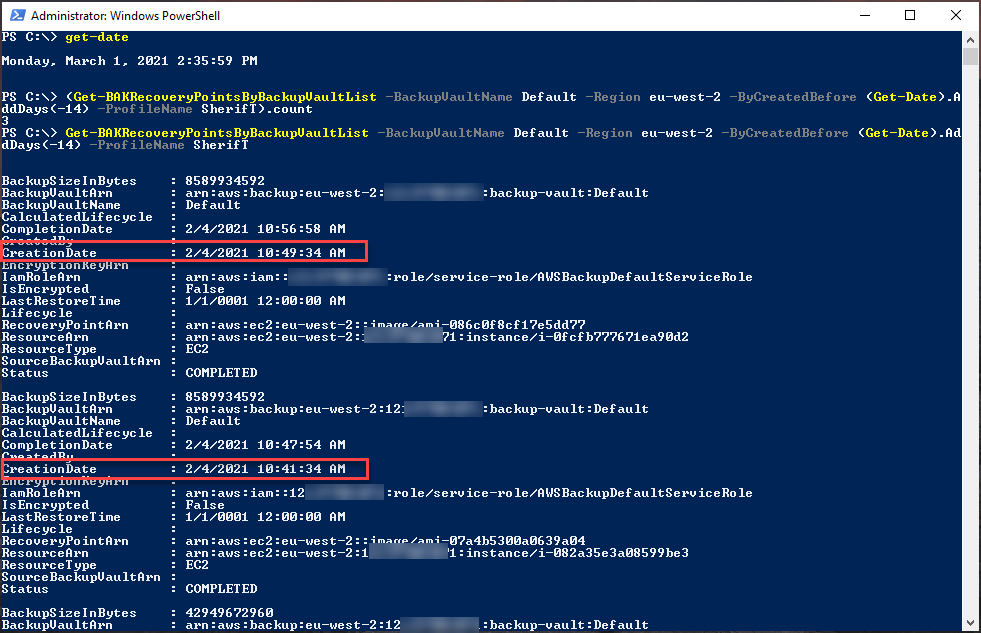Click the first BackupVaultName Default value

pyautogui.click(x=213, y=205)
